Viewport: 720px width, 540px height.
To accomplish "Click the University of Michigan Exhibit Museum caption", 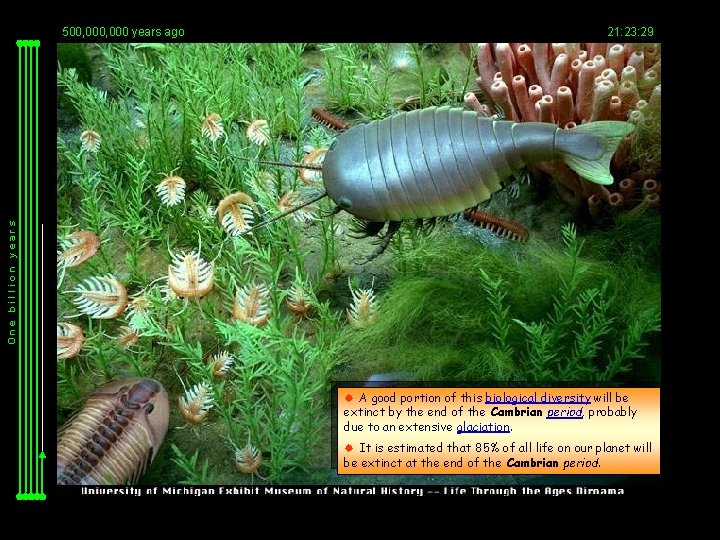I will (x=352, y=491).
